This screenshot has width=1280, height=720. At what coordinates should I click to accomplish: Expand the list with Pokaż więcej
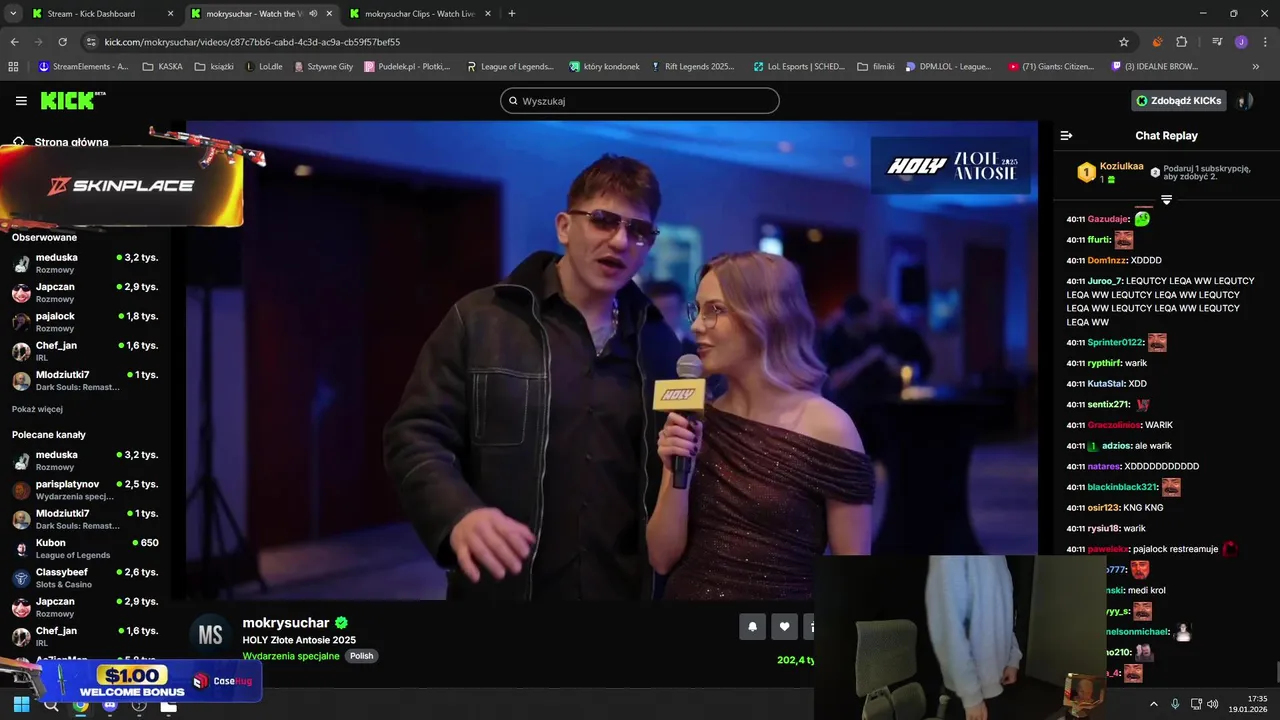click(37, 409)
